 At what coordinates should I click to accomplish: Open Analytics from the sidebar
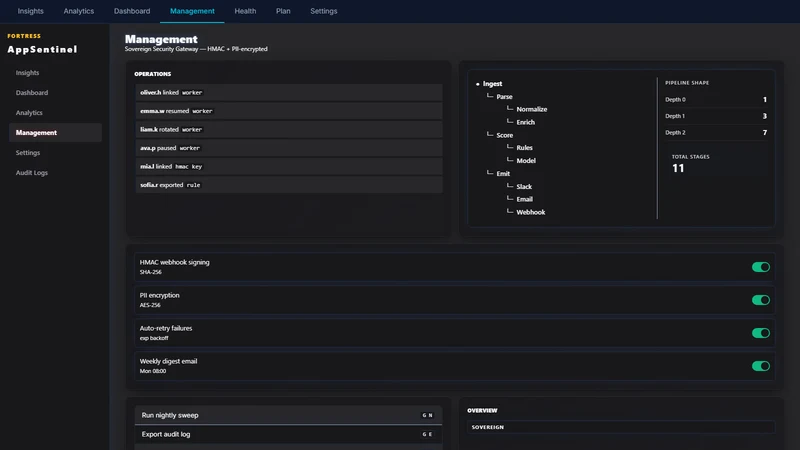click(55, 113)
